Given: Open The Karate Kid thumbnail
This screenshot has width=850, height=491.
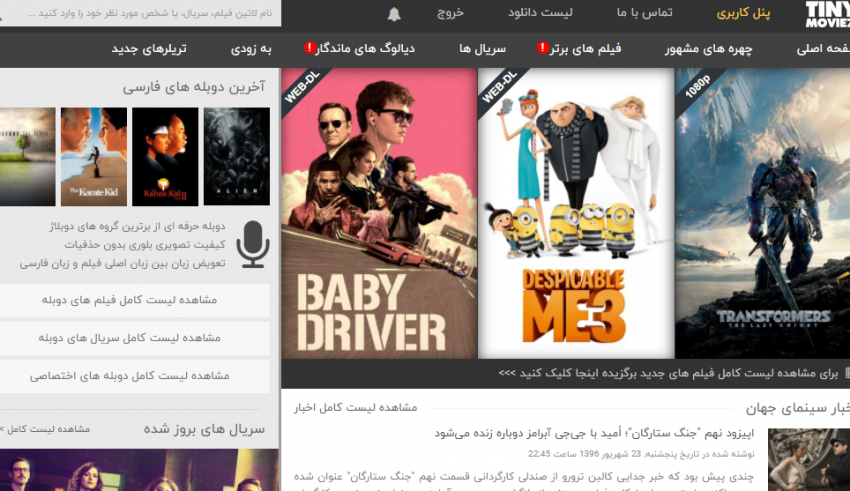Looking at the screenshot, I should [x=94, y=156].
